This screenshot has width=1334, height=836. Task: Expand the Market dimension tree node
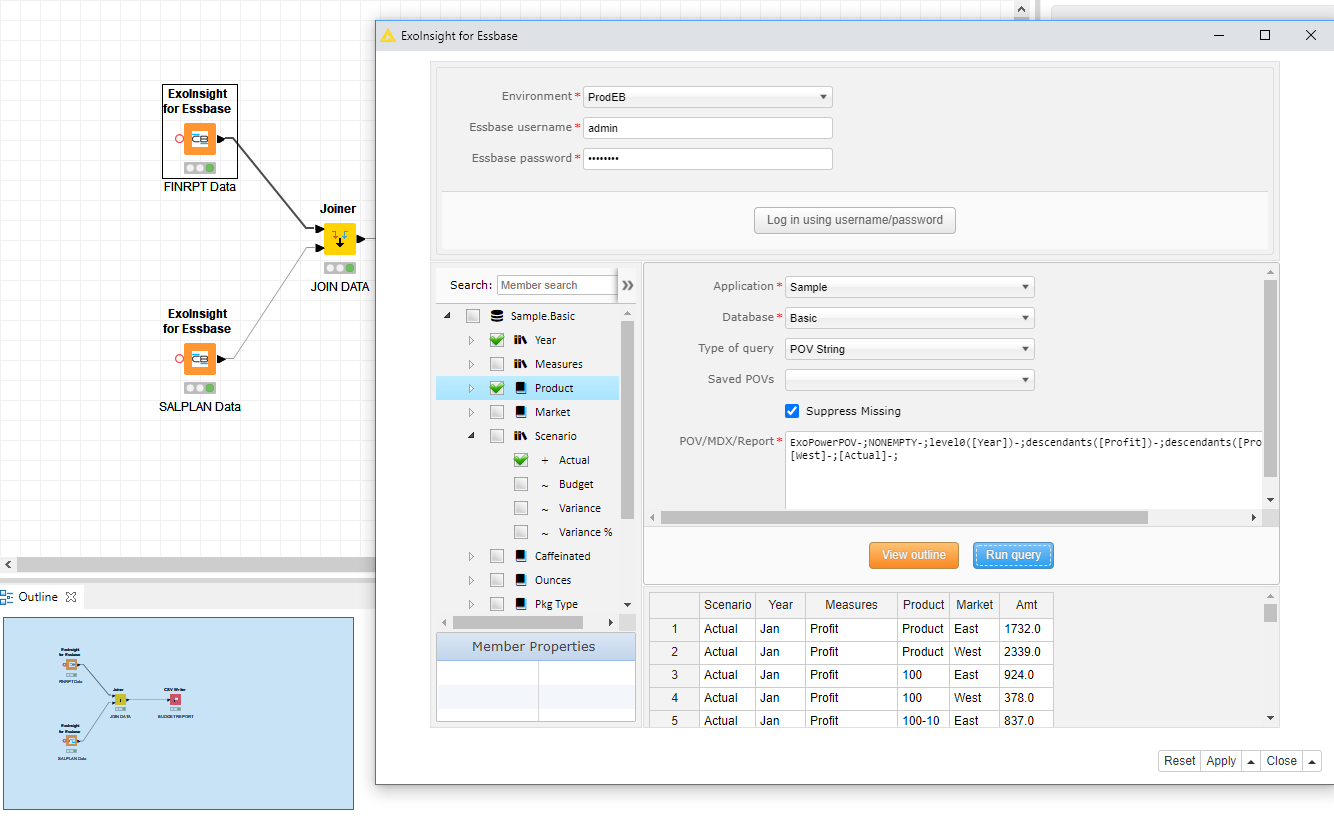click(x=472, y=412)
